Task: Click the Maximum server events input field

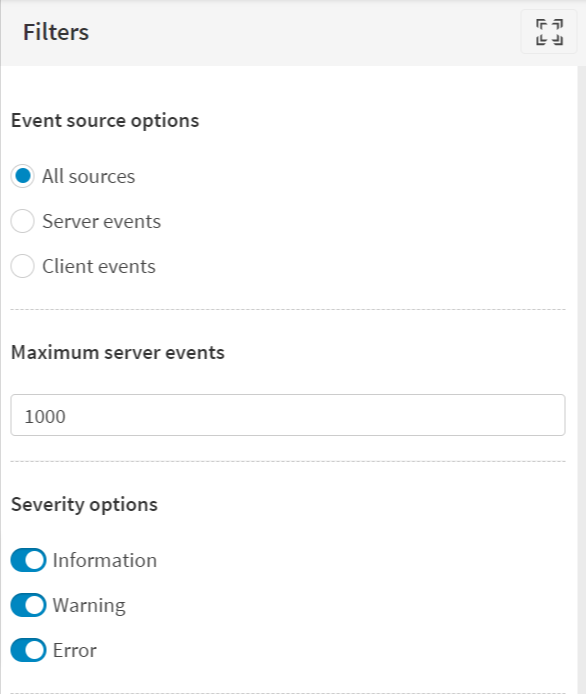Action: (x=288, y=415)
